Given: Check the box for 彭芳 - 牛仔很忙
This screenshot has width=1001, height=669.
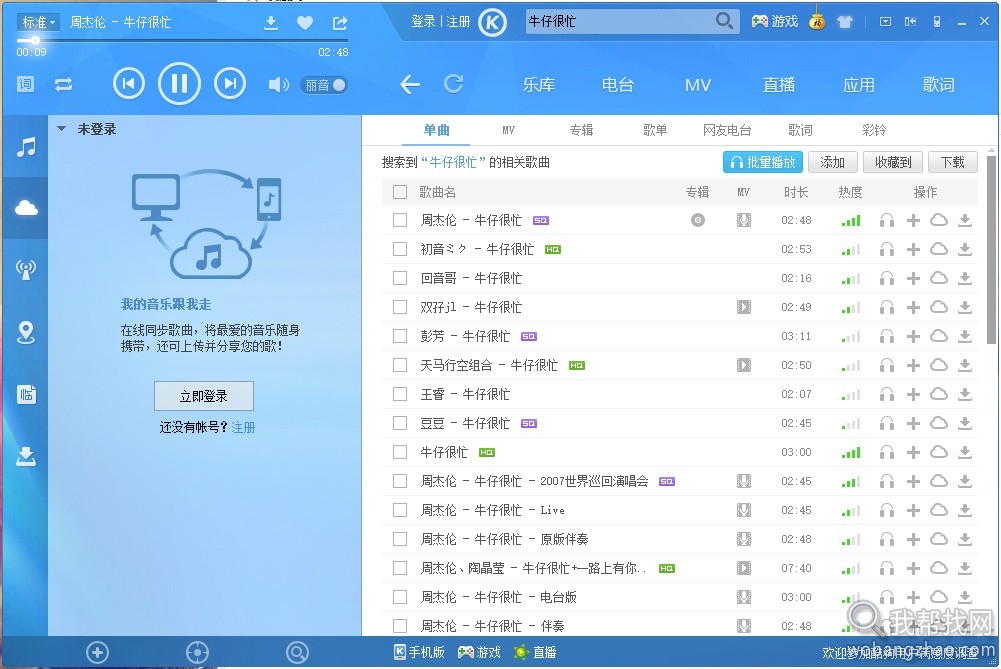Looking at the screenshot, I should pyautogui.click(x=400, y=336).
